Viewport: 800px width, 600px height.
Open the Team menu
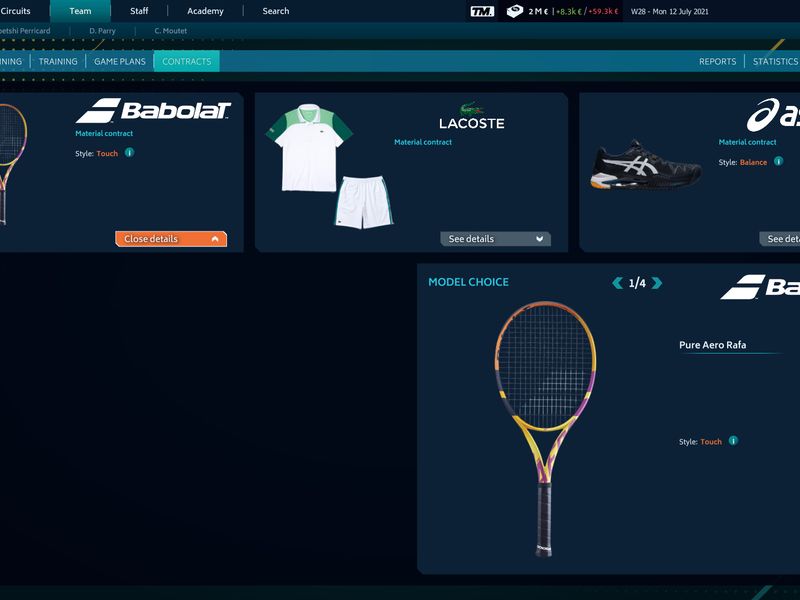(80, 11)
